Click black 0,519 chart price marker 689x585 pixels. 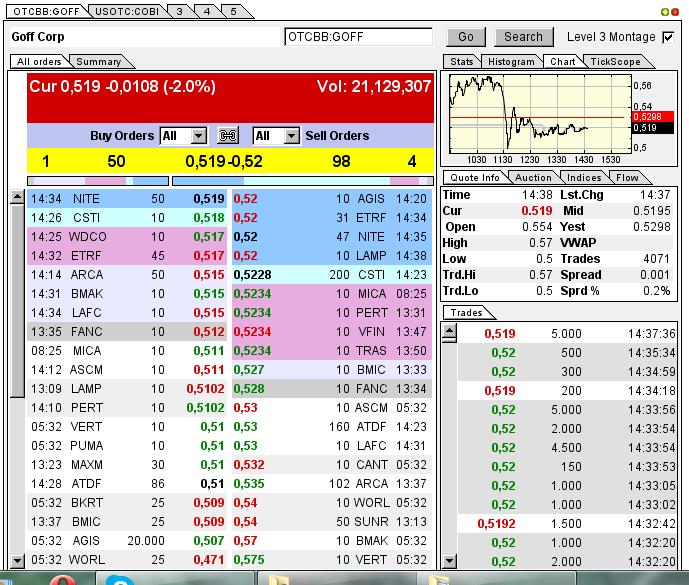pos(653,128)
